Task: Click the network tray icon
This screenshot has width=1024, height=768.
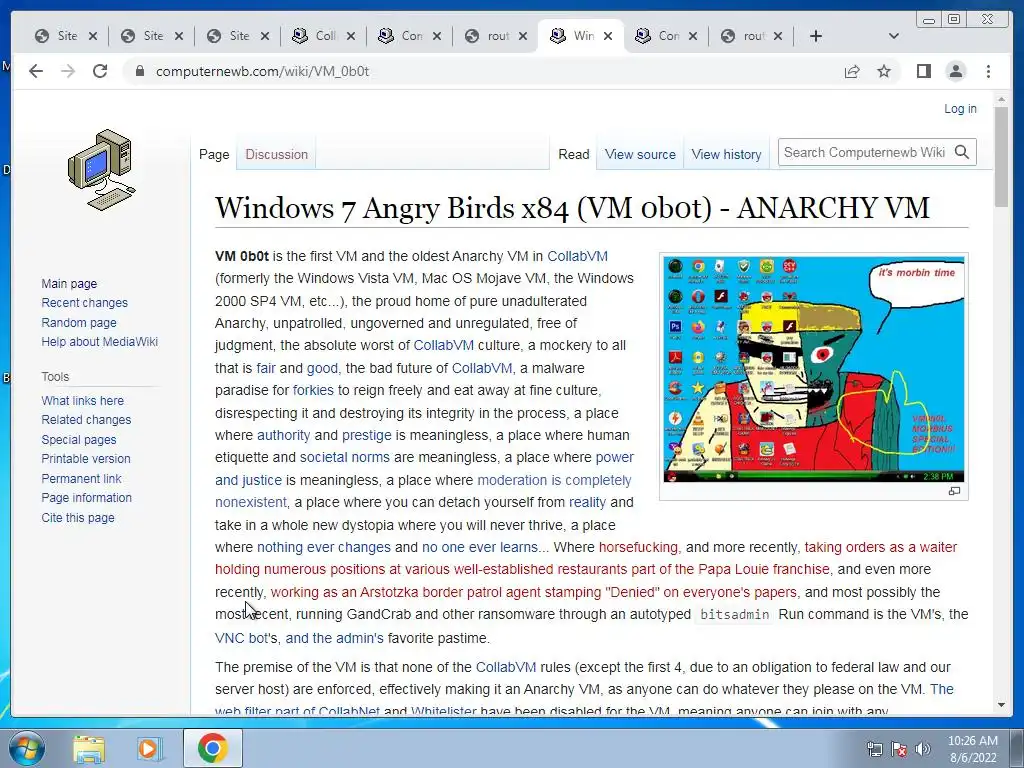Action: click(874, 750)
